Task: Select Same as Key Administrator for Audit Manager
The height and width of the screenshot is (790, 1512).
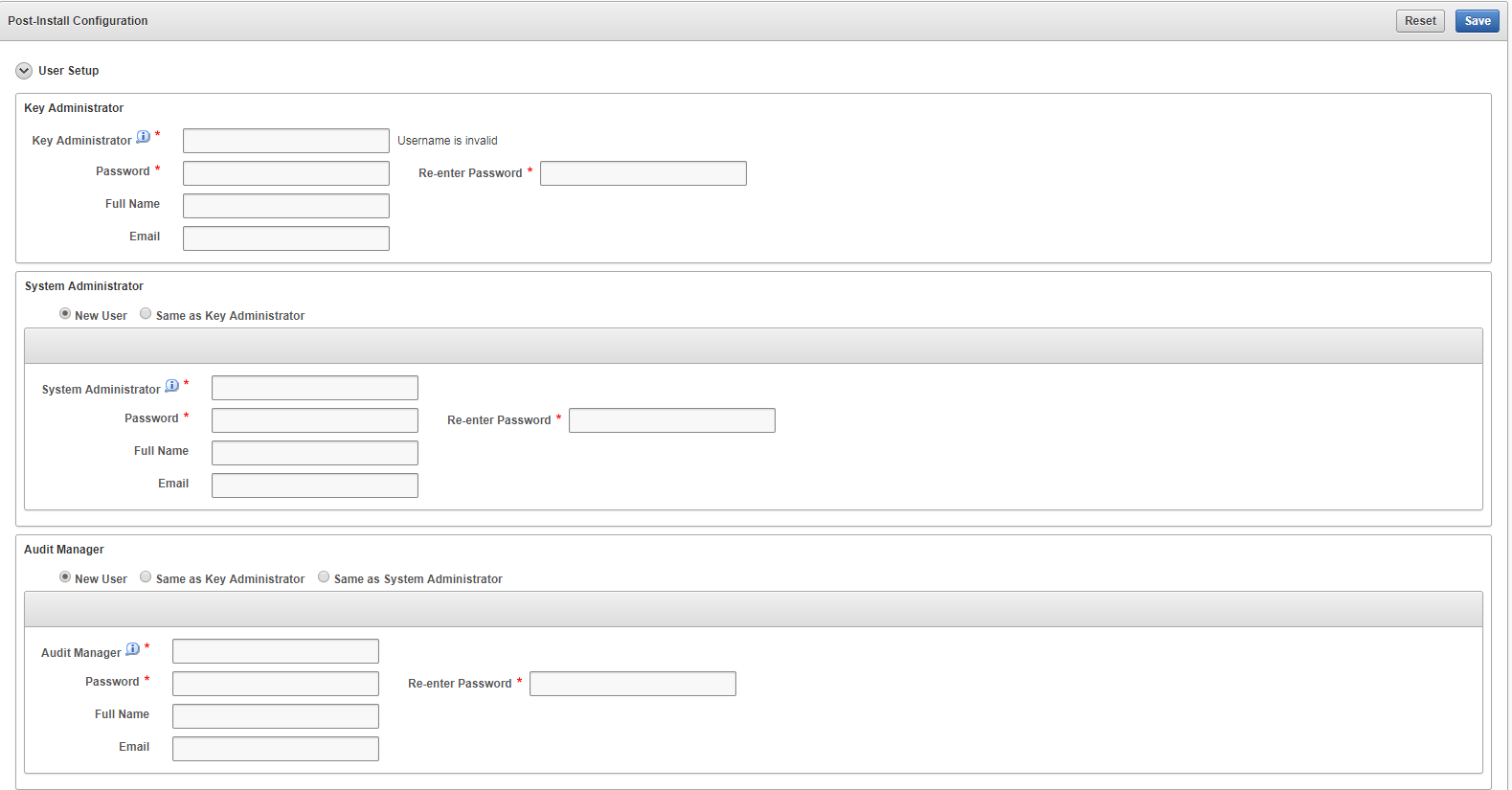Action: [x=146, y=577]
